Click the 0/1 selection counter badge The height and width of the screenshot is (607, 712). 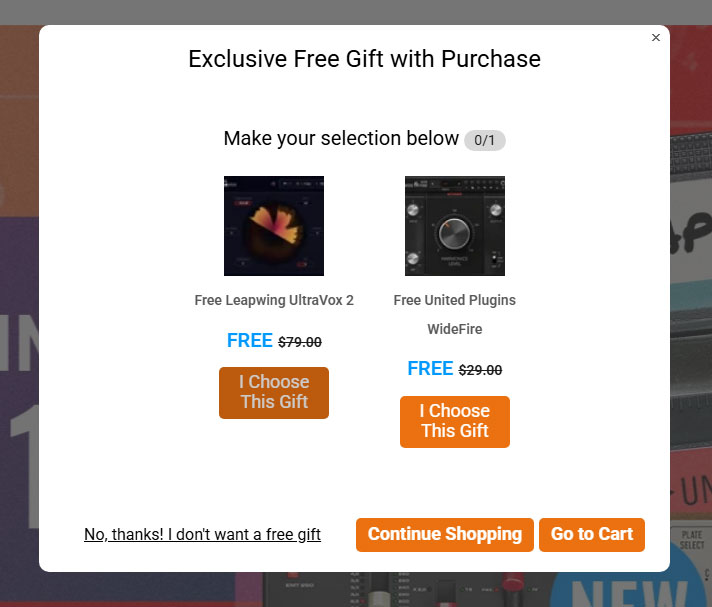tap(485, 140)
